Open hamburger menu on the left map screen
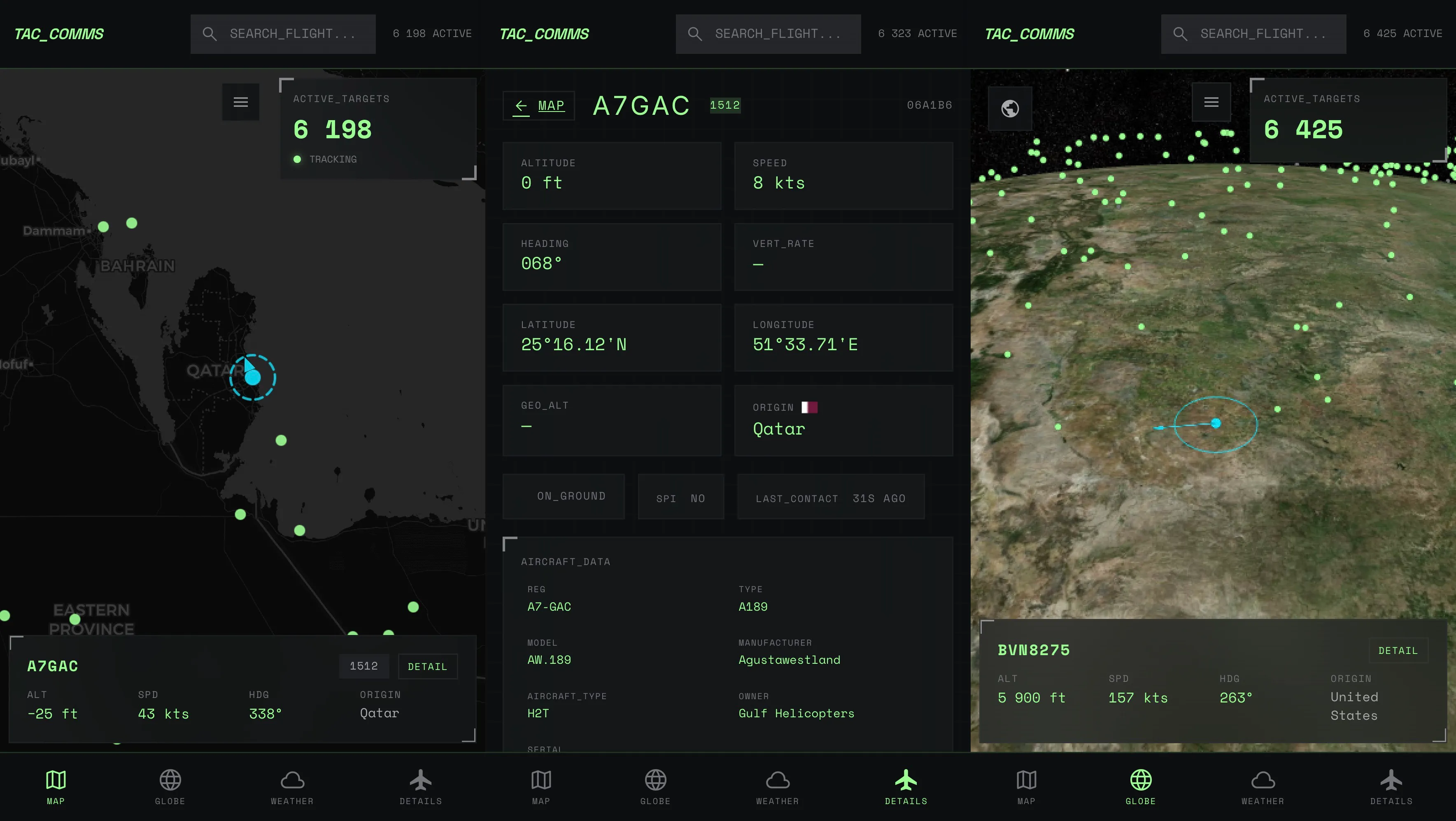The image size is (1456, 821). [x=241, y=102]
